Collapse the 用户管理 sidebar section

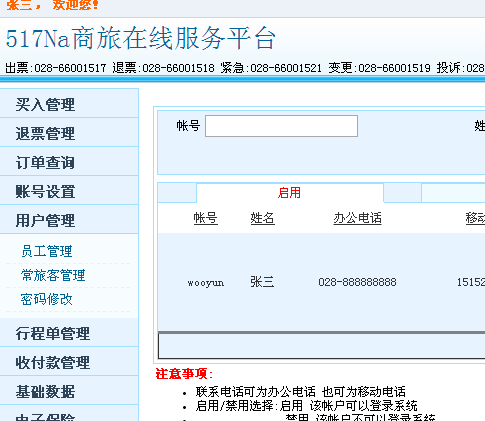pyautogui.click(x=69, y=220)
